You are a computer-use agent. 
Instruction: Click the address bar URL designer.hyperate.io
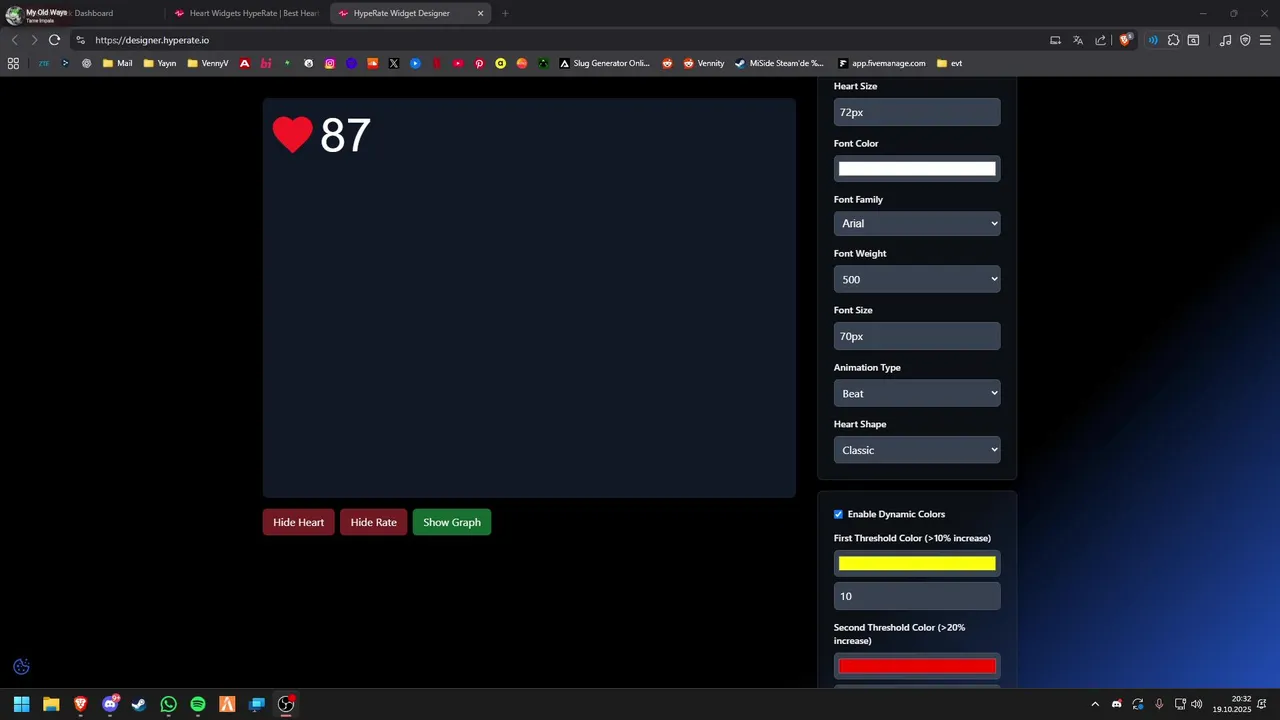coord(152,40)
